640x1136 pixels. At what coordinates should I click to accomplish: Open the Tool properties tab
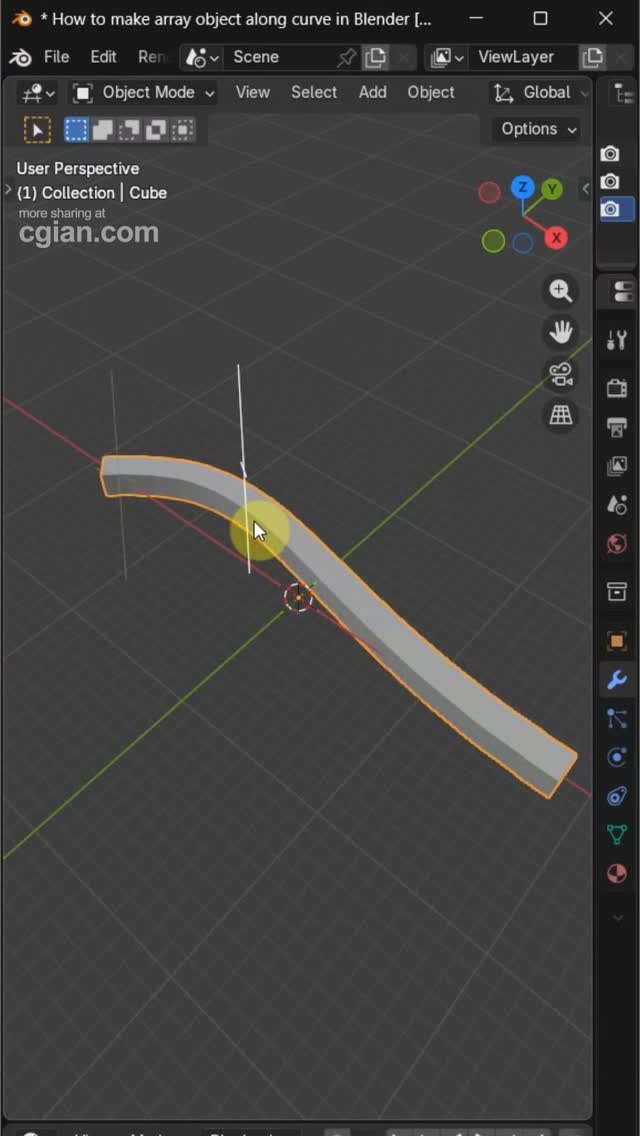[617, 339]
